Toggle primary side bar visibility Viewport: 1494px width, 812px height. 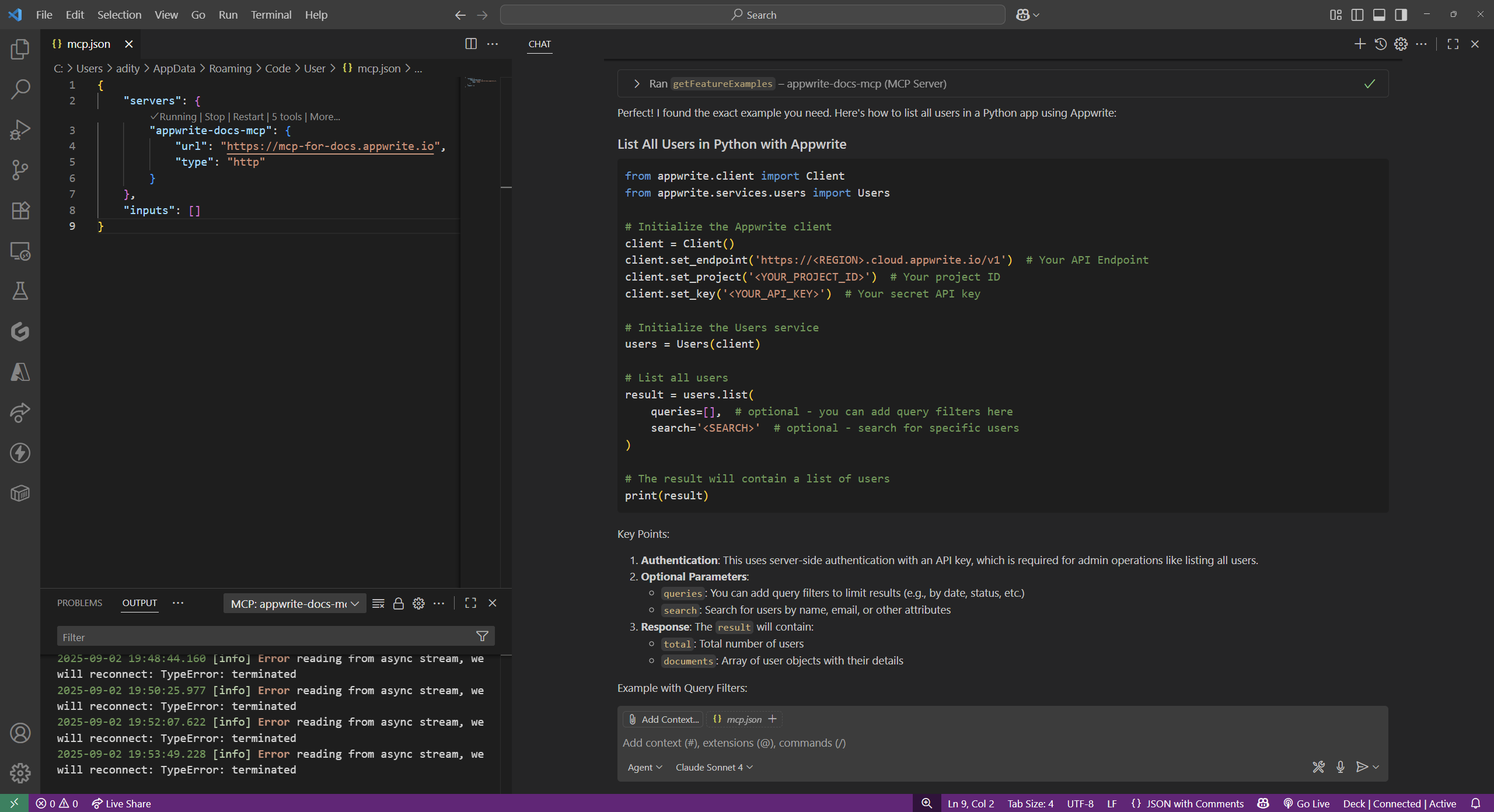(x=1357, y=15)
